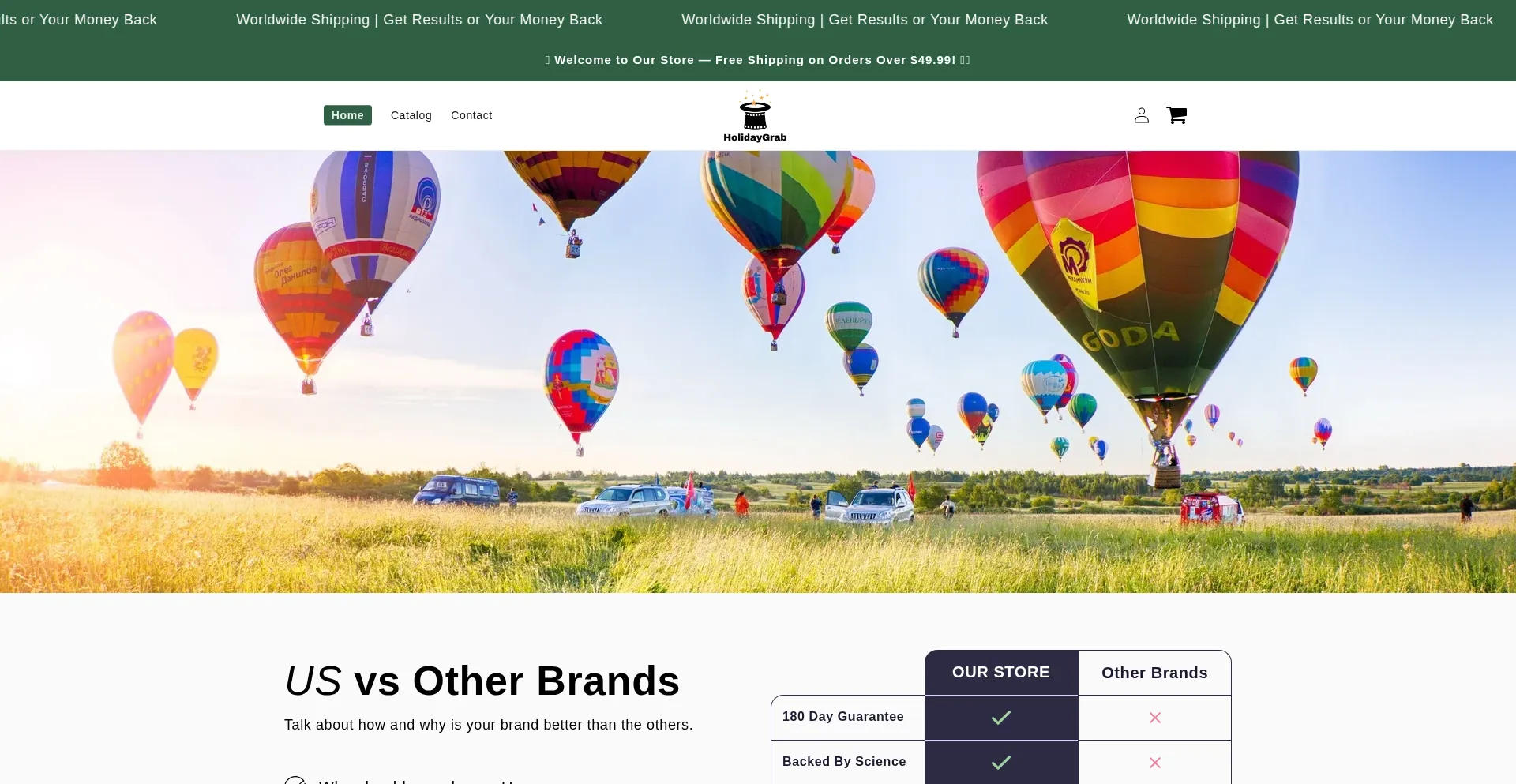1516x784 pixels.
Task: Click the Free Shipping welcome announcement
Action: tap(757, 60)
